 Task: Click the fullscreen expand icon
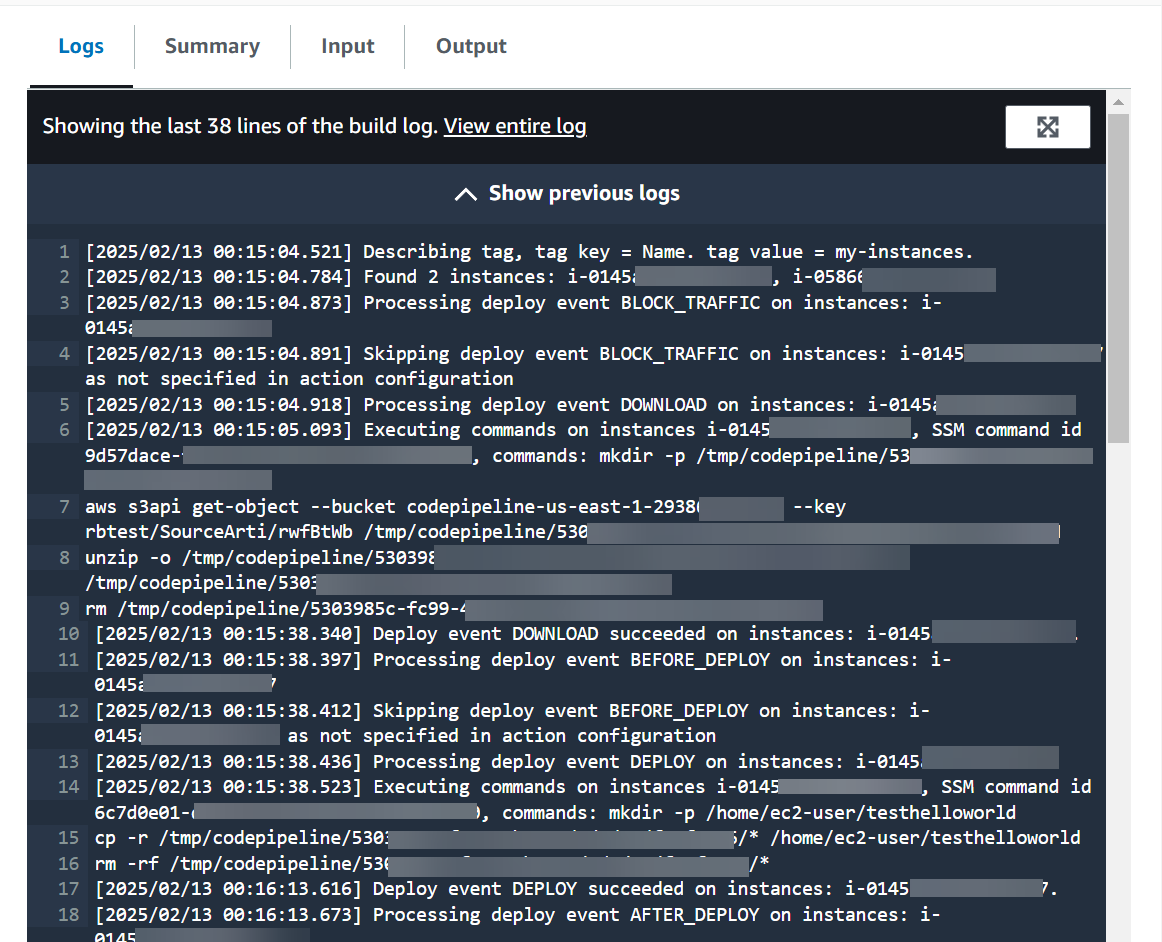1047,126
